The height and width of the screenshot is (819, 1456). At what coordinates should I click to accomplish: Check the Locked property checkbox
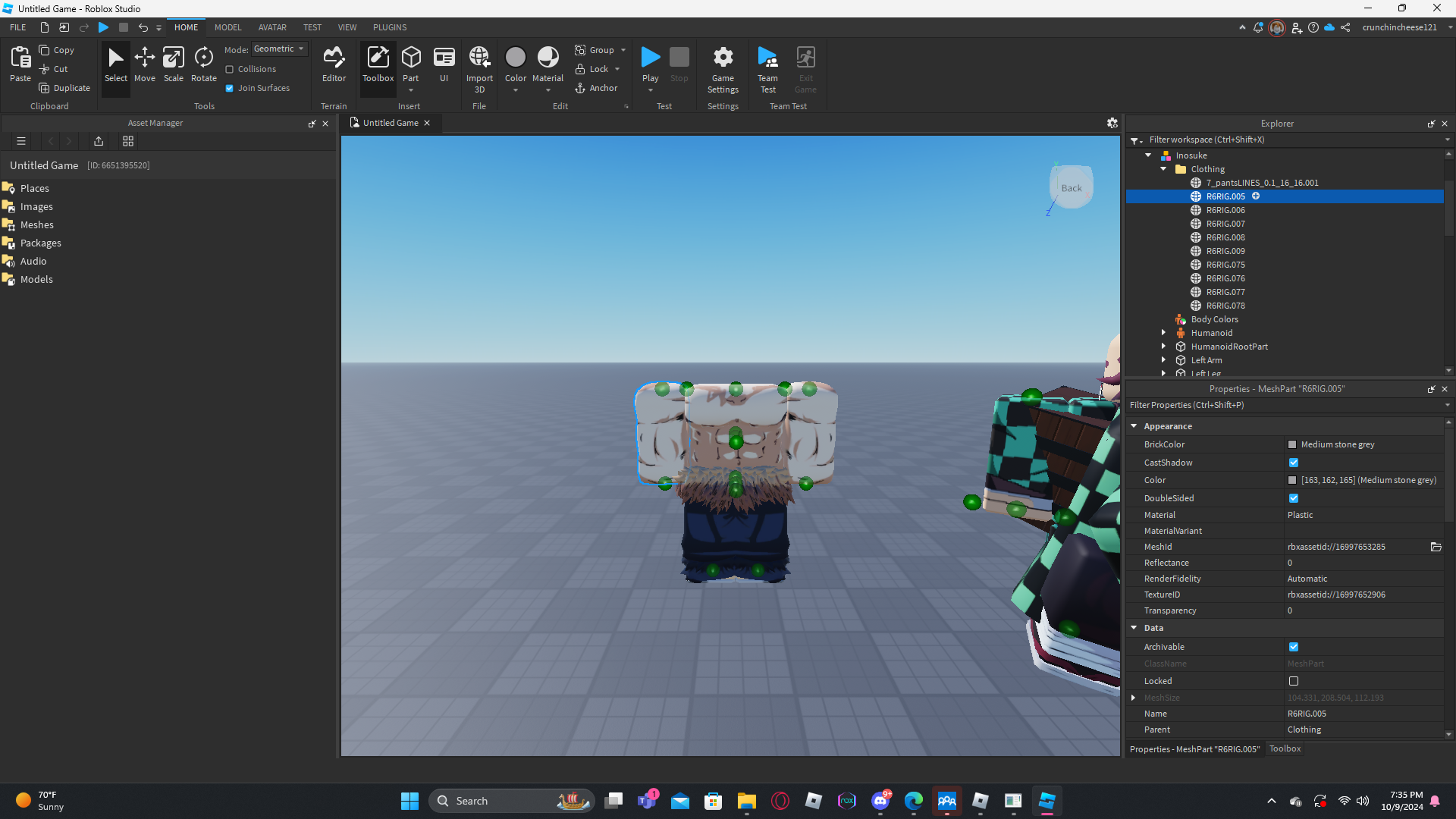coord(1294,681)
